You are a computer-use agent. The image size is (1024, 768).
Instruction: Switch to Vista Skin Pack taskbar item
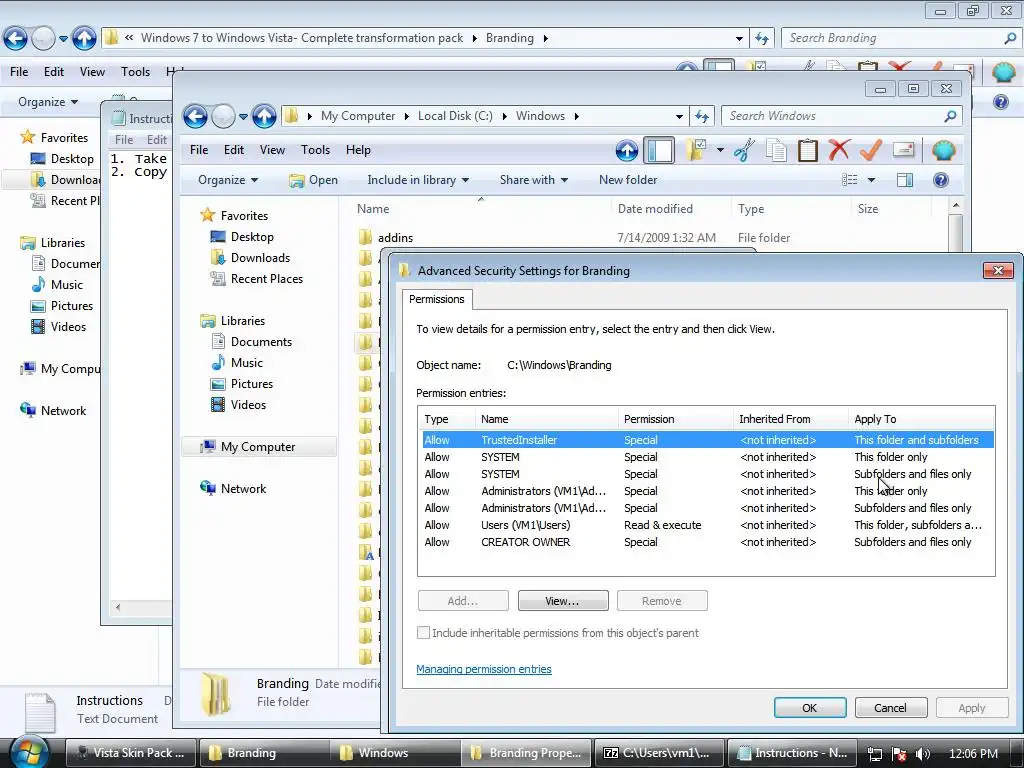click(x=131, y=753)
